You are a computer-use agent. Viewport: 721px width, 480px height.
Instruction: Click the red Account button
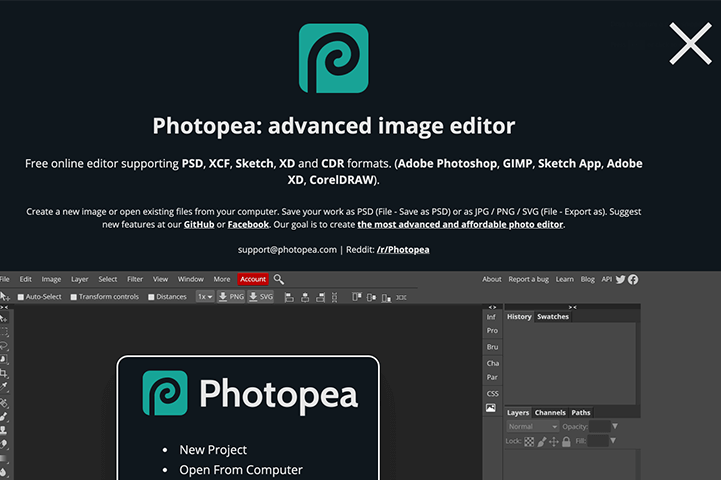pos(253,279)
